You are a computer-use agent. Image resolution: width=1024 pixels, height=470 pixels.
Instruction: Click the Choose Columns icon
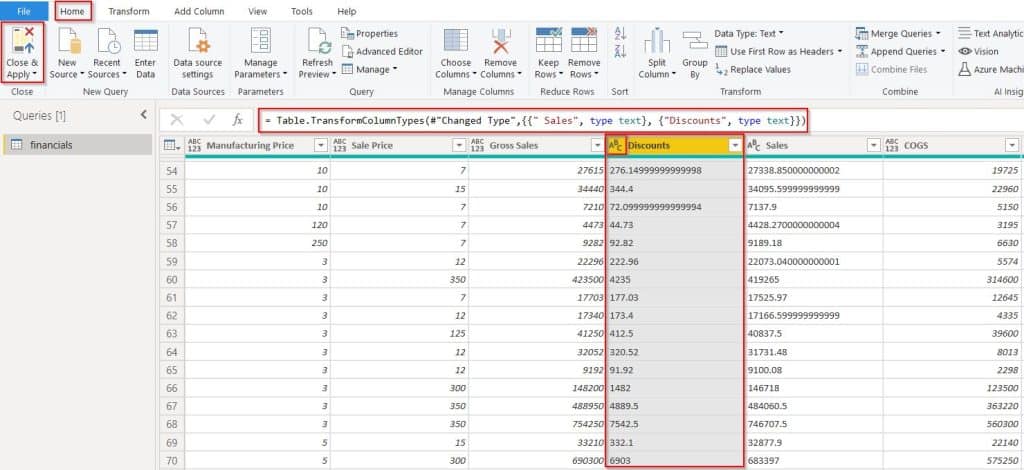(x=455, y=40)
